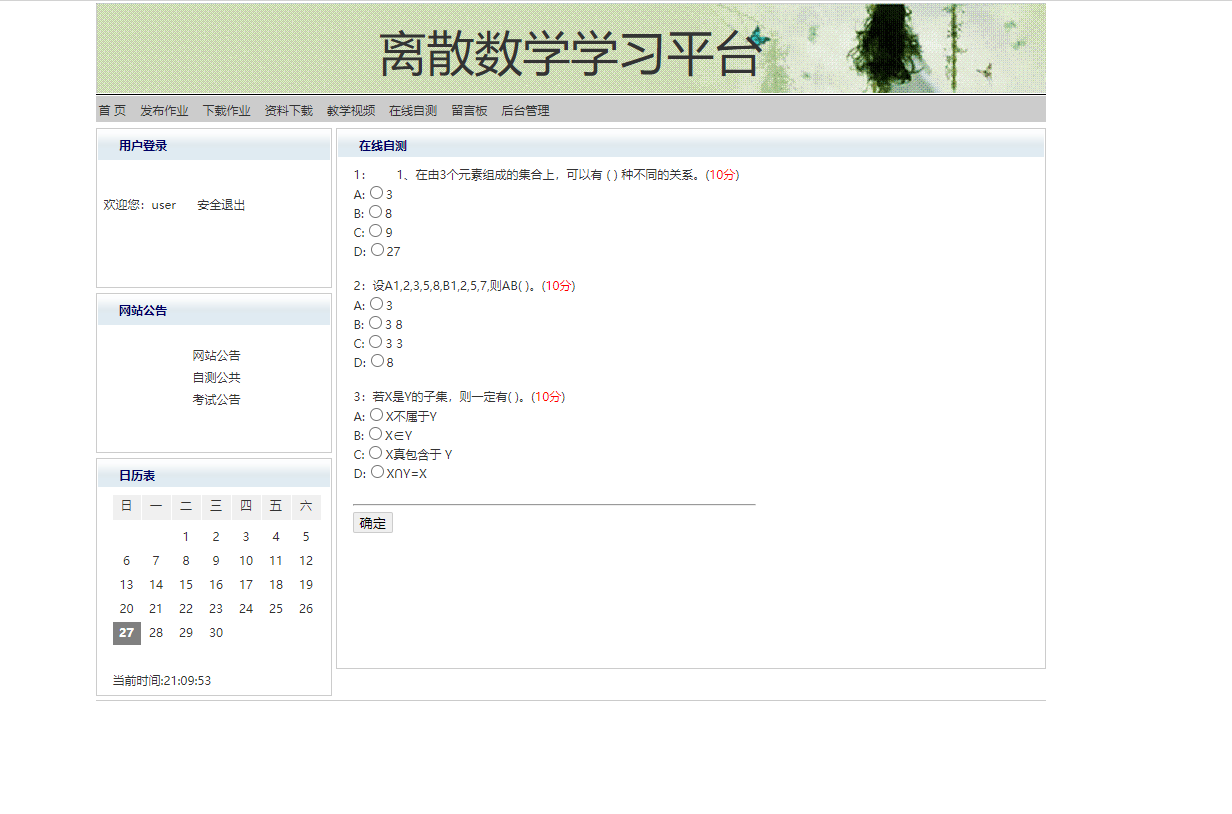Select option A for question 3

[x=375, y=415]
